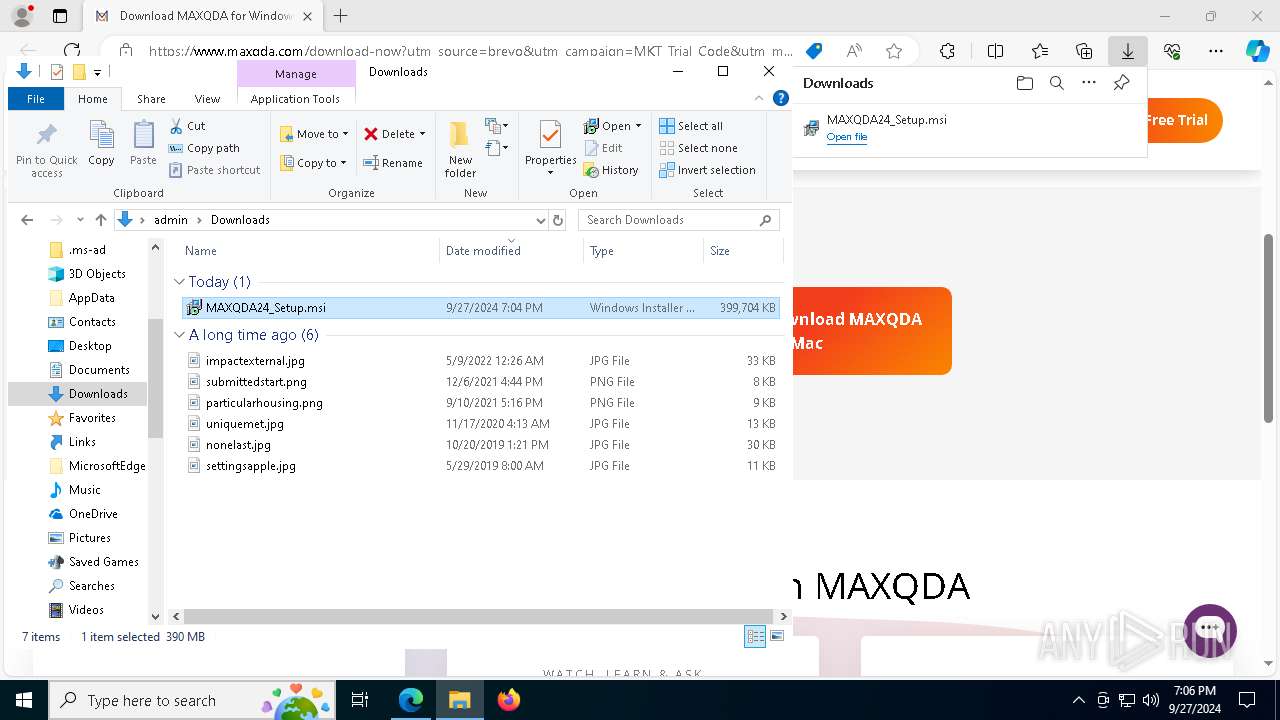Click the Rename ribbon button
Image resolution: width=1280 pixels, height=720 pixels.
(392, 163)
